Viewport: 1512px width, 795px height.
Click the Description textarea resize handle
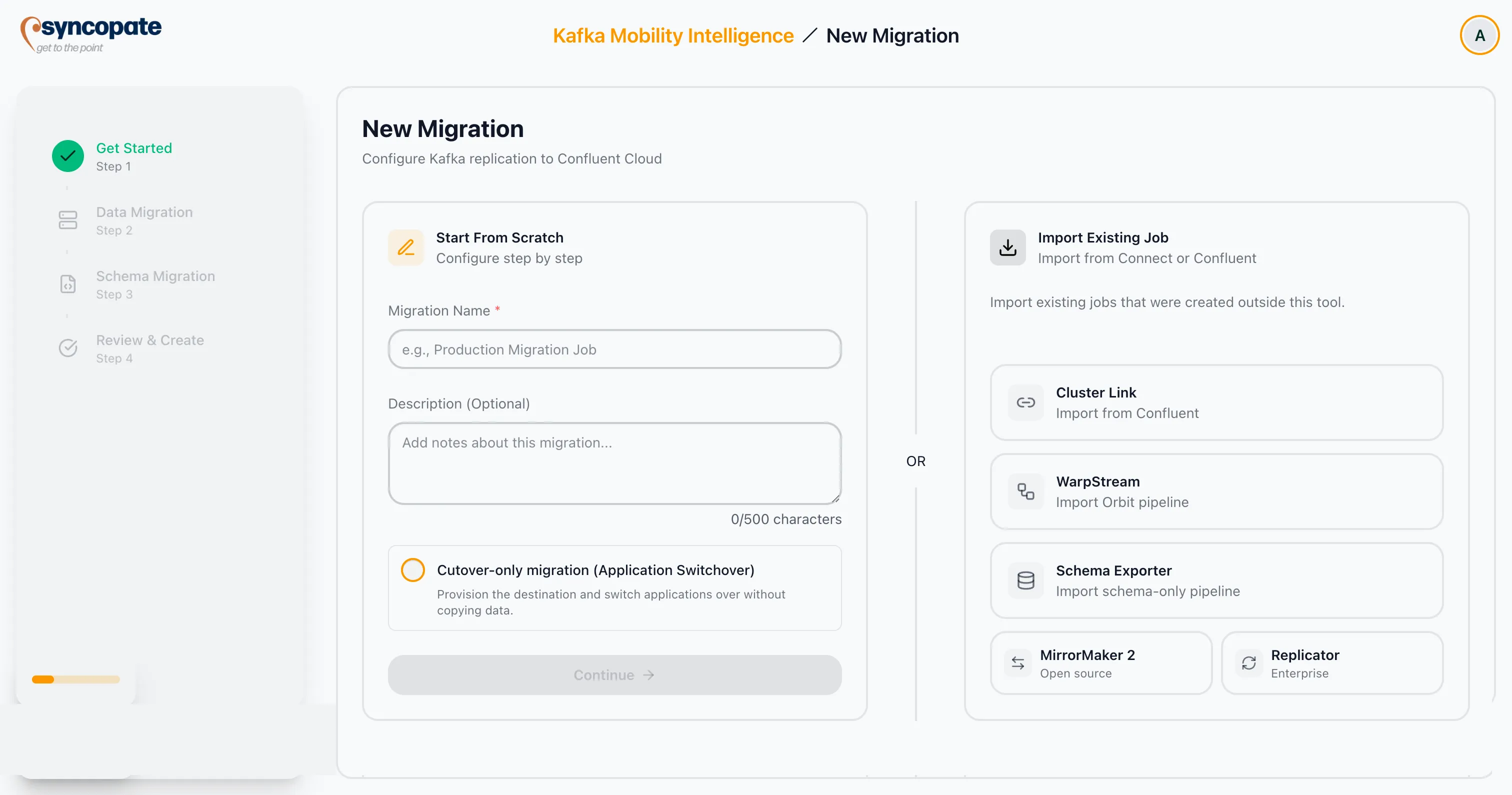835,498
